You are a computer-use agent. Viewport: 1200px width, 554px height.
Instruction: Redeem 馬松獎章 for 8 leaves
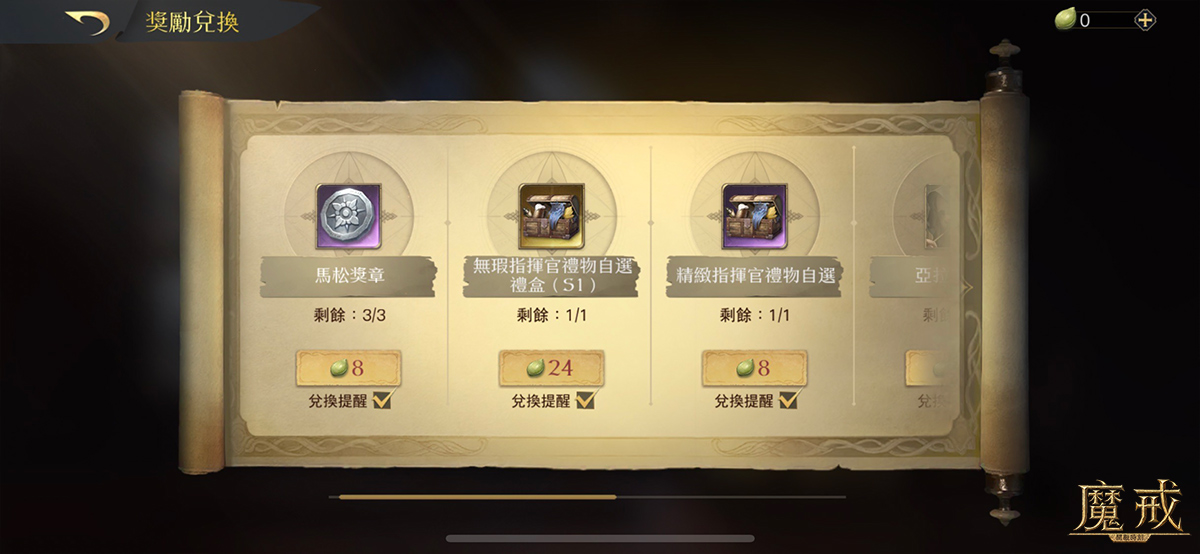348,368
